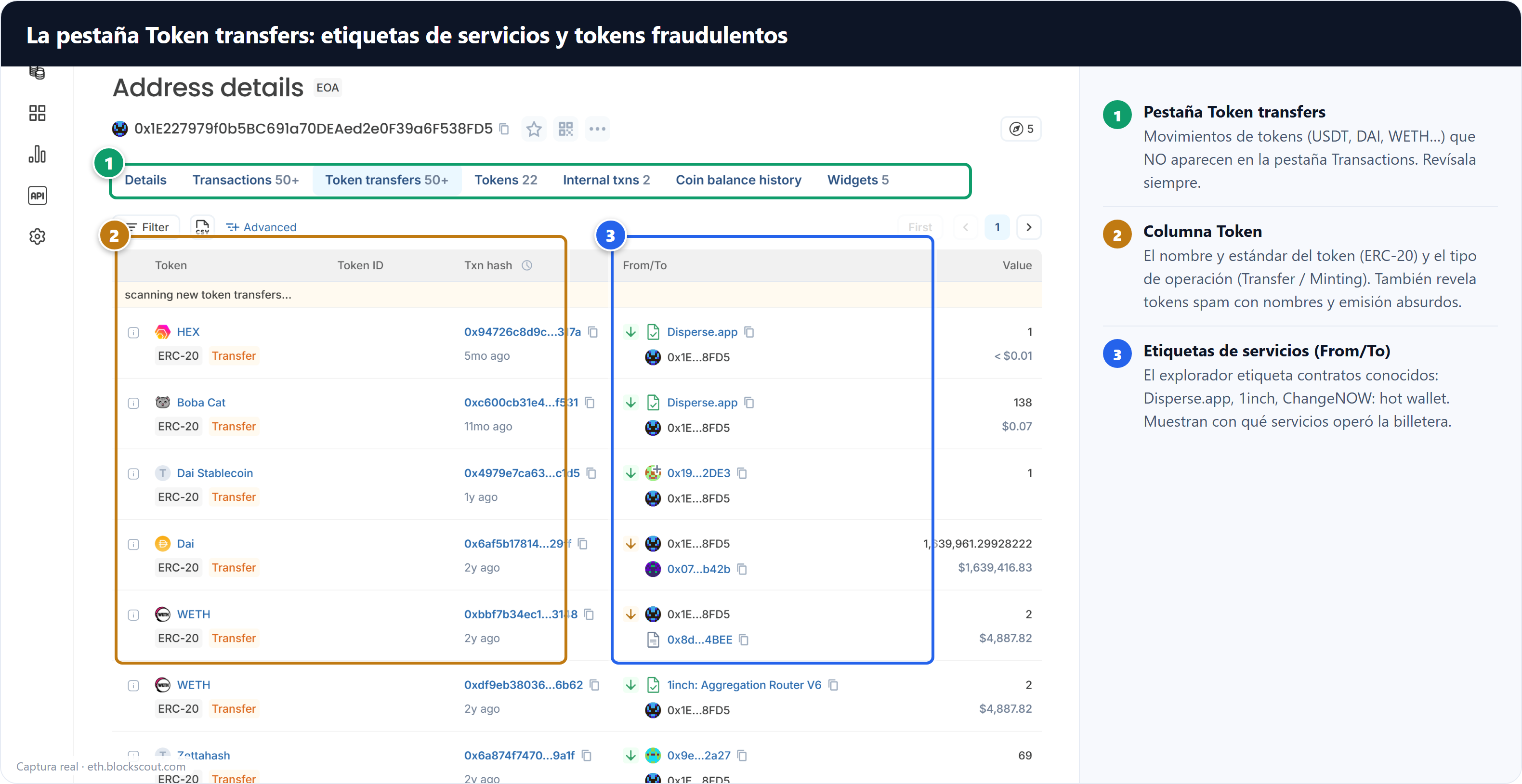Open the HEX token link
Image resolution: width=1522 pixels, height=784 pixels.
tap(188, 332)
